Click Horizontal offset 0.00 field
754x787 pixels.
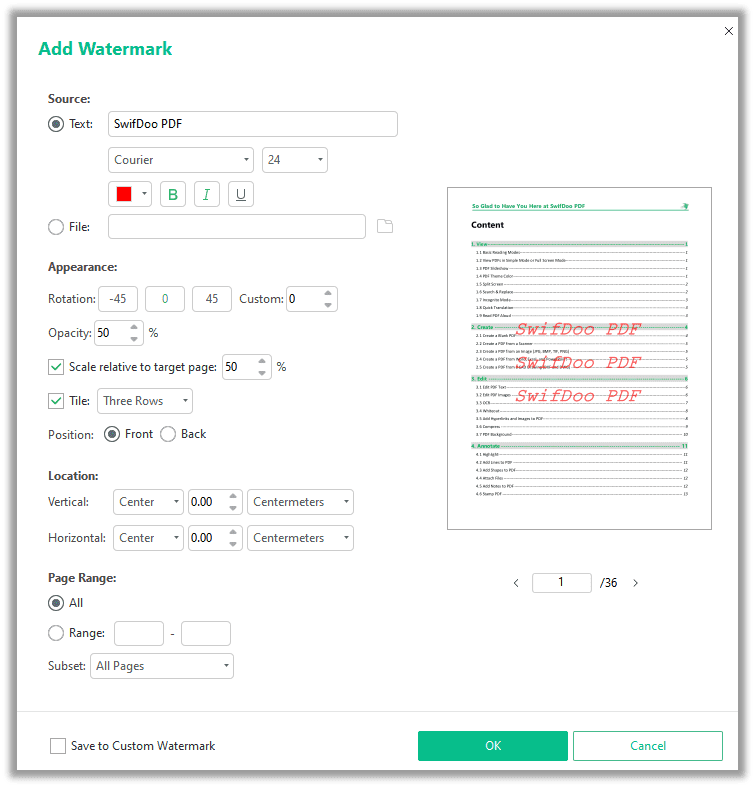[208, 538]
